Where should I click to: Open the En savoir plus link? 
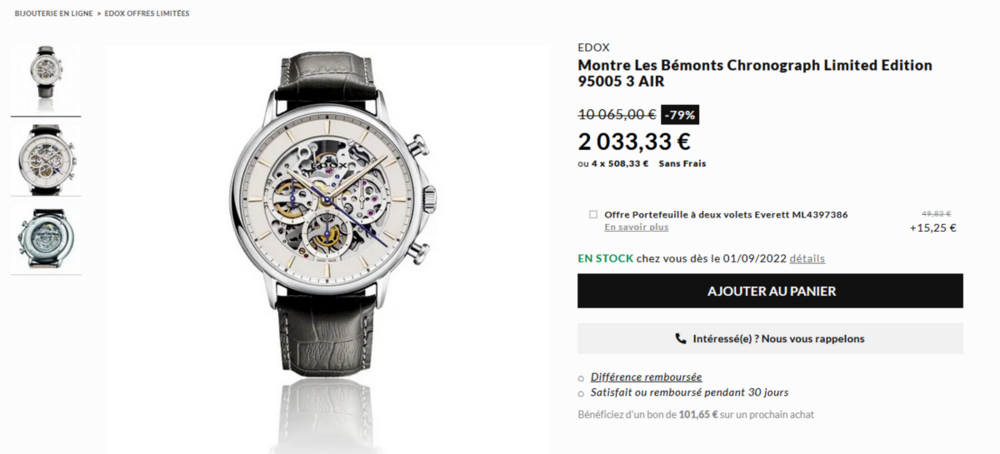(x=636, y=227)
